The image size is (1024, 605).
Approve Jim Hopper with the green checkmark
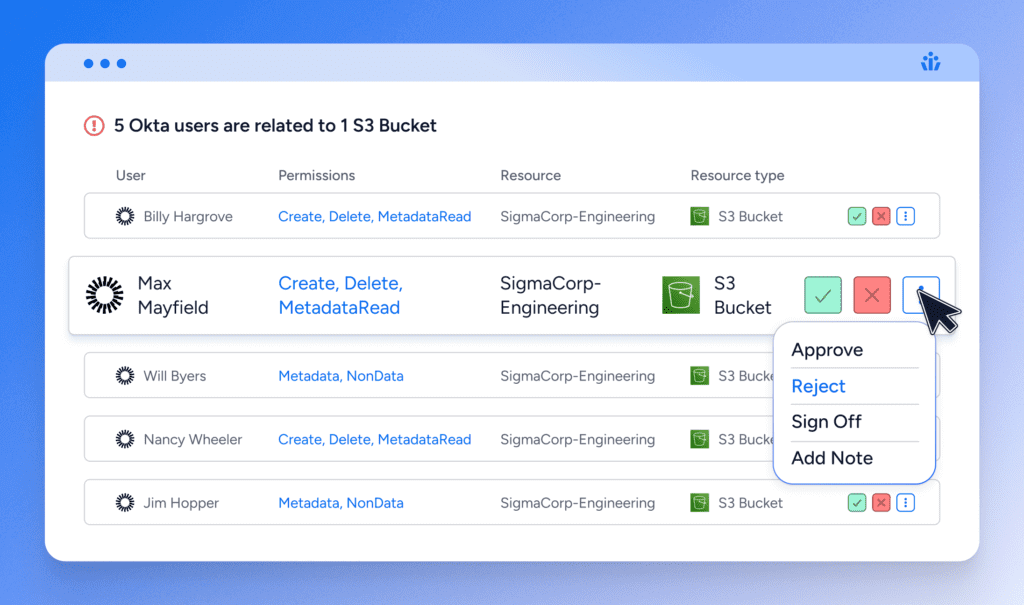coord(856,503)
